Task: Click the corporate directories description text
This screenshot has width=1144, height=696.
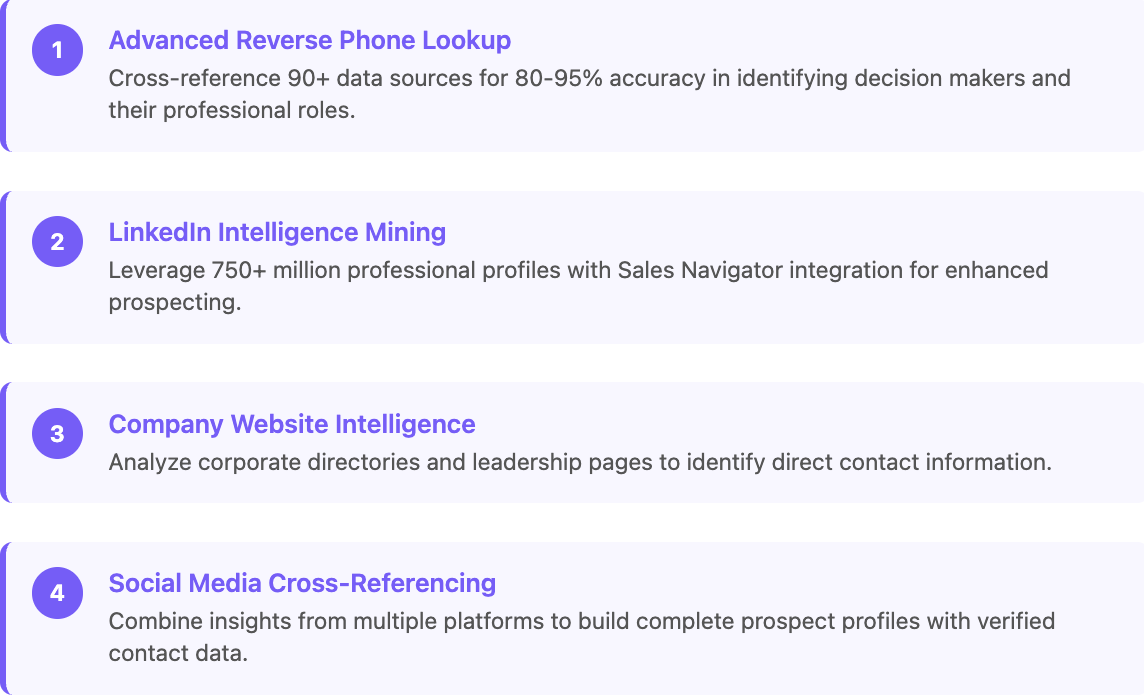Action: pos(580,462)
